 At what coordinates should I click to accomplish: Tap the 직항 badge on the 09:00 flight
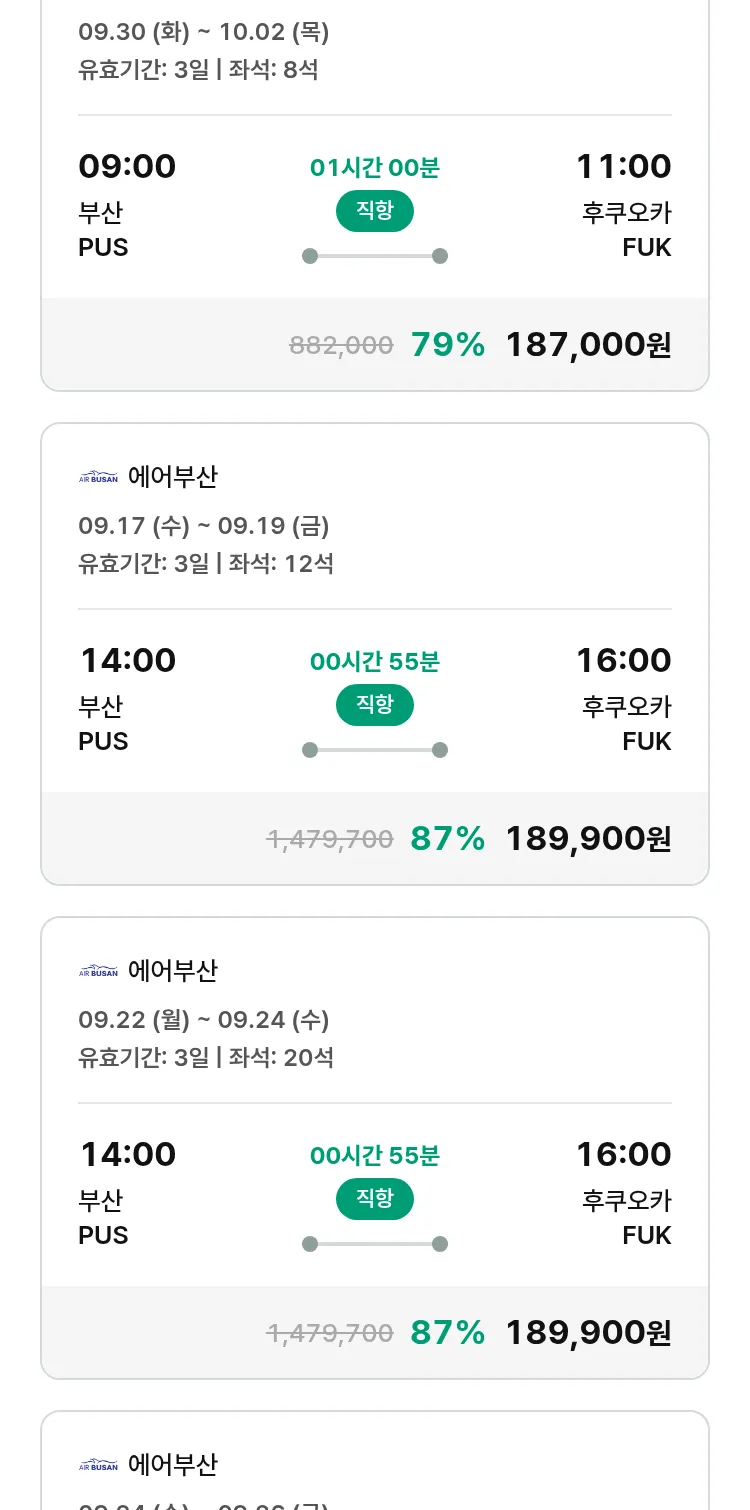[x=375, y=211]
